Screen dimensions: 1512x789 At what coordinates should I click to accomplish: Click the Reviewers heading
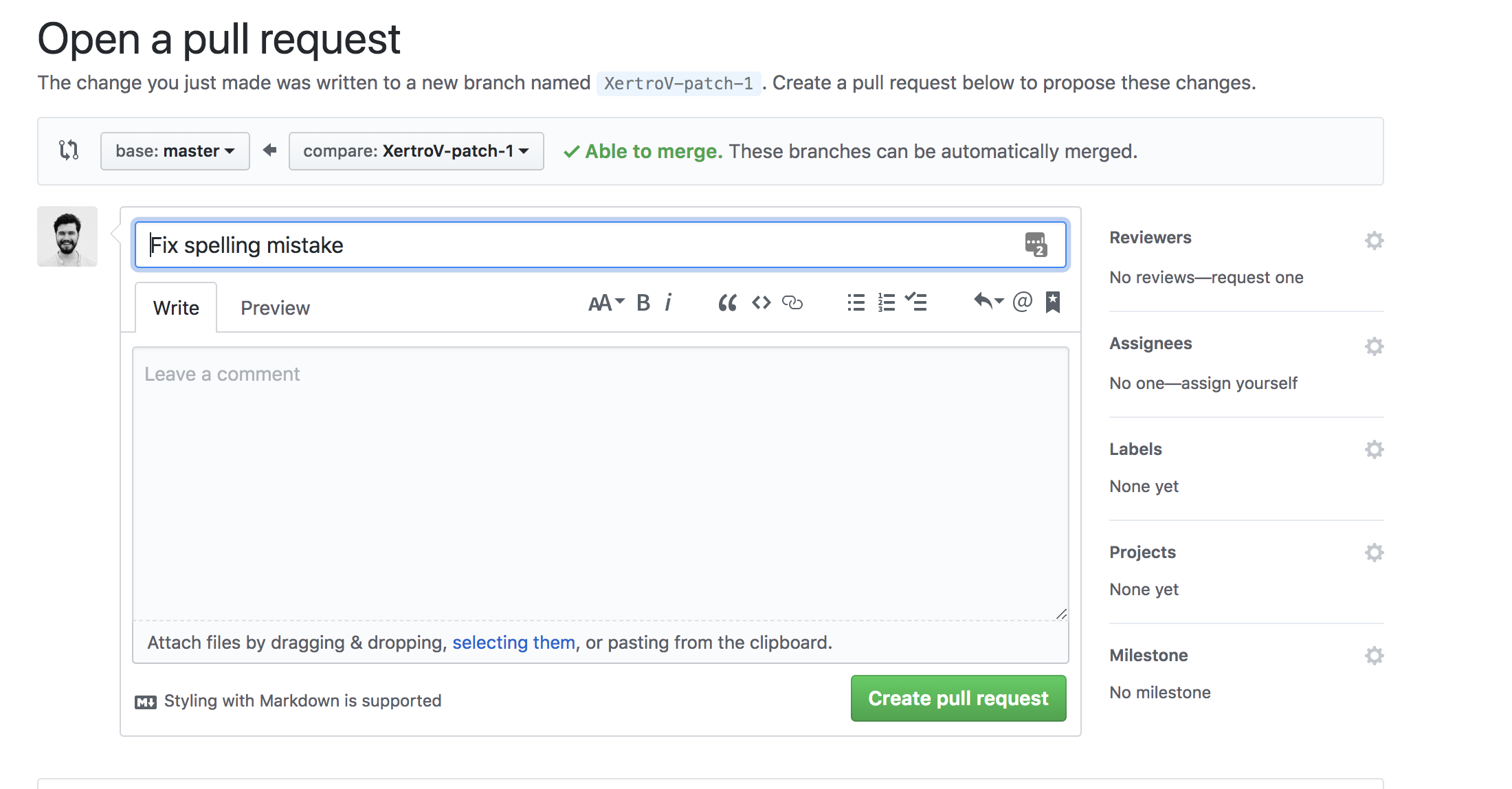[1150, 238]
